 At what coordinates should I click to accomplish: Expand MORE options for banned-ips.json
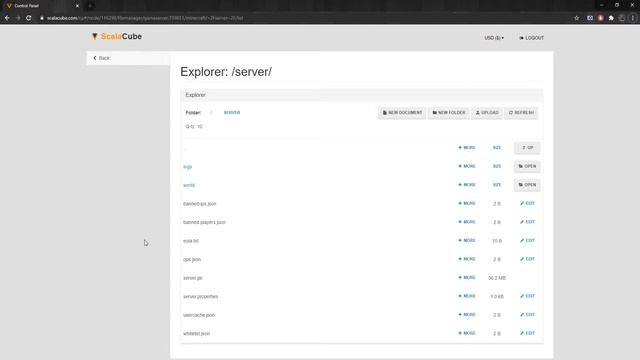pyautogui.click(x=467, y=203)
